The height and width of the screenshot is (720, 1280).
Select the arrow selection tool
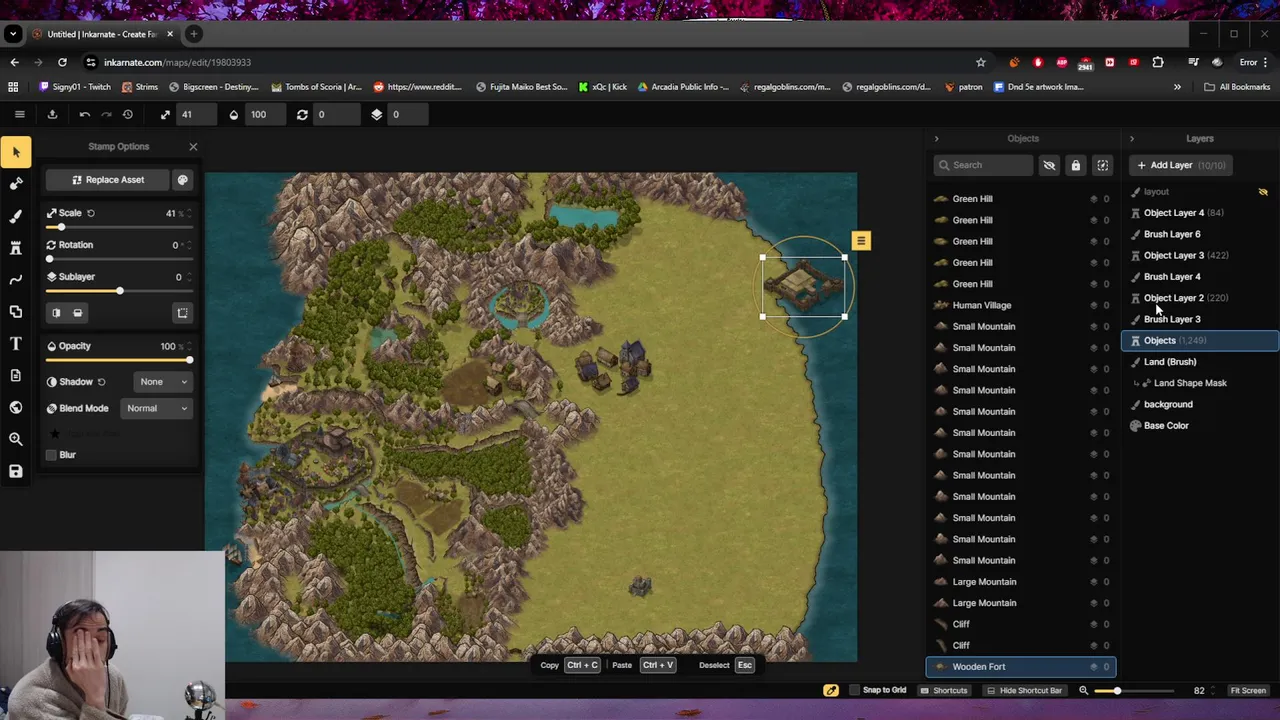[16, 152]
